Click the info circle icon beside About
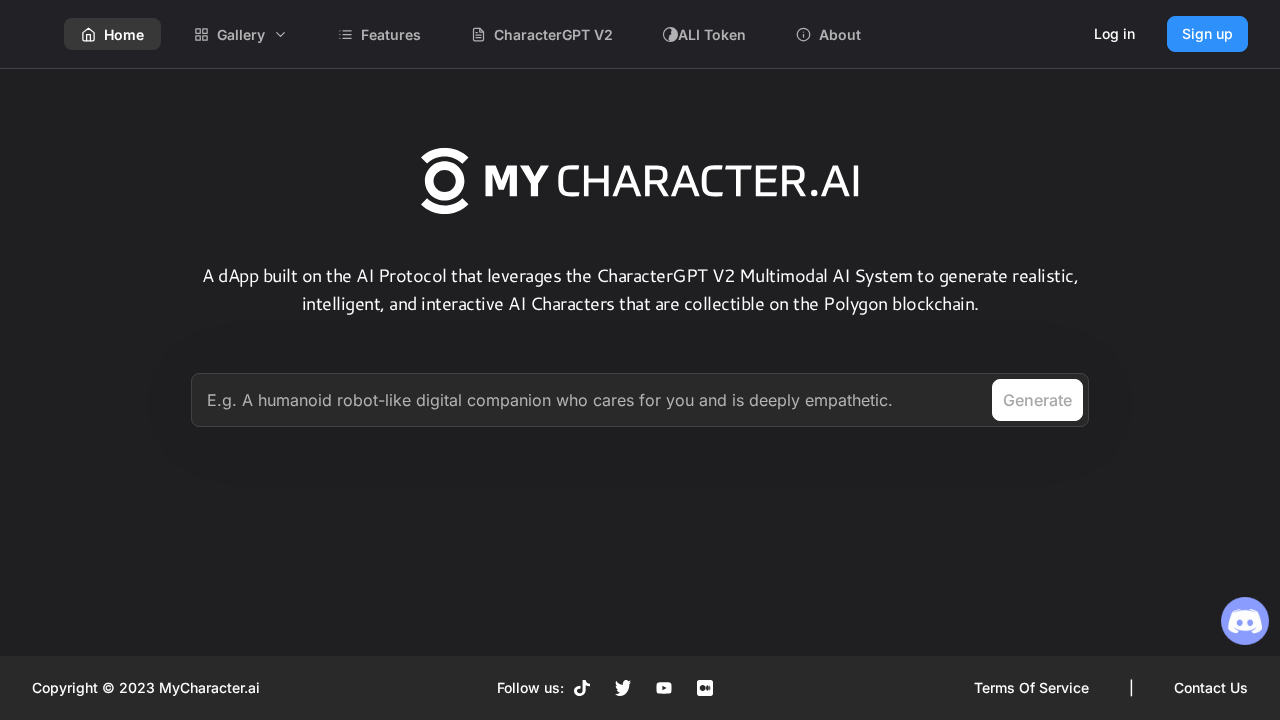The image size is (1280, 720). pyautogui.click(x=803, y=35)
